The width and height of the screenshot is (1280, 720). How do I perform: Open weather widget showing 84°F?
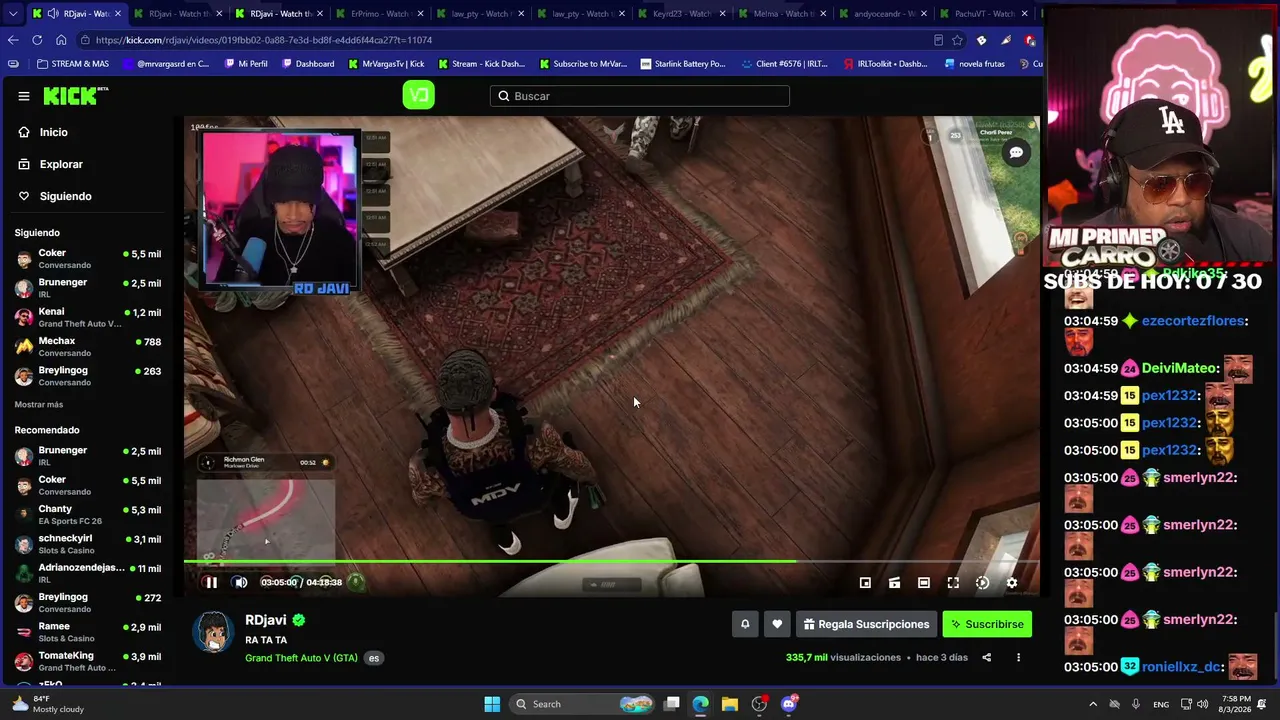(48, 704)
